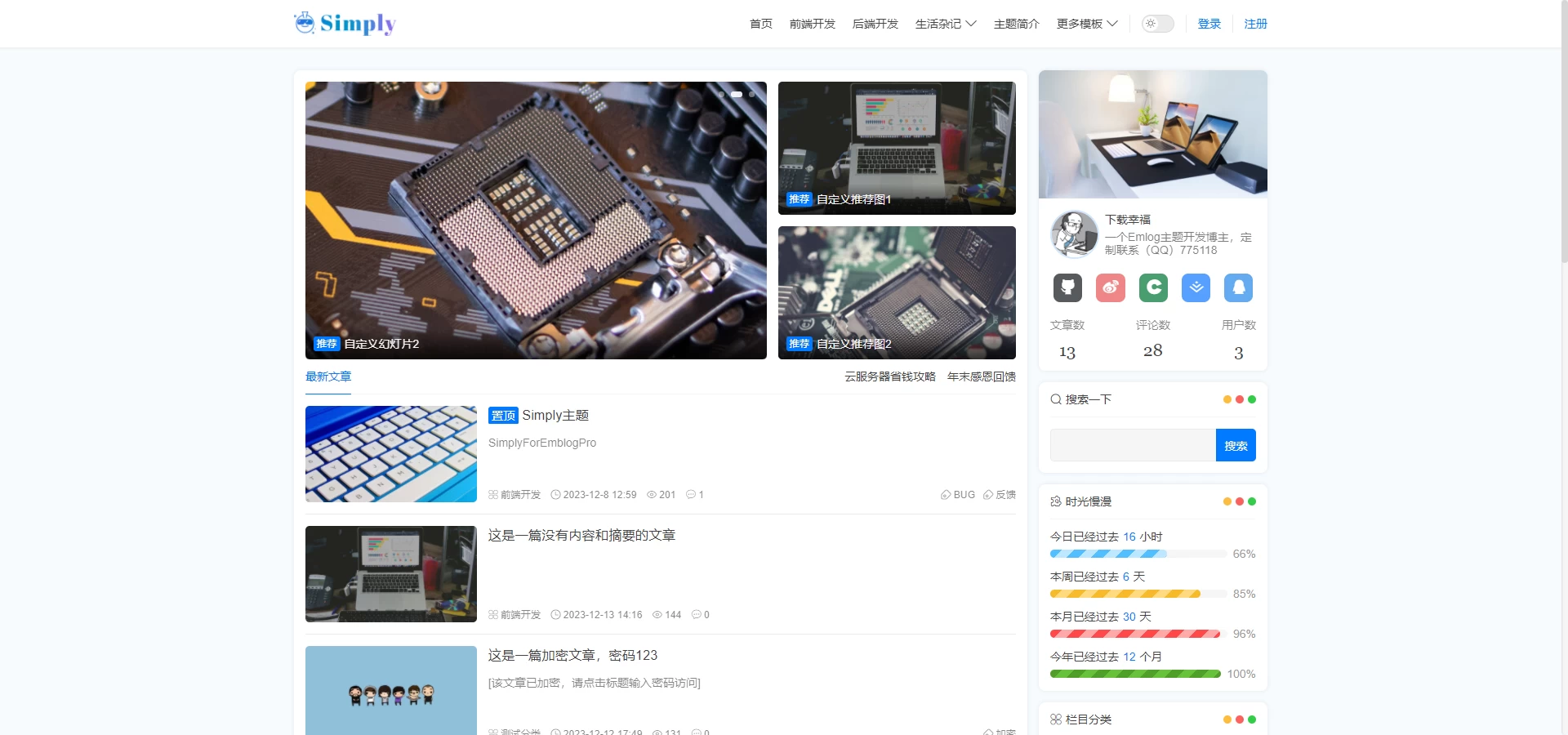Click the 登录 link
The image size is (1568, 735).
(1209, 24)
